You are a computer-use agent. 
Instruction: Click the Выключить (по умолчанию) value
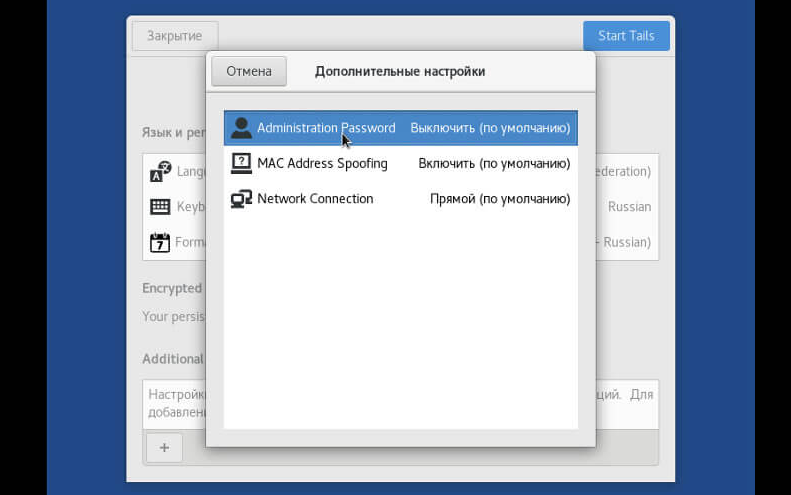pyautogui.click(x=490, y=128)
